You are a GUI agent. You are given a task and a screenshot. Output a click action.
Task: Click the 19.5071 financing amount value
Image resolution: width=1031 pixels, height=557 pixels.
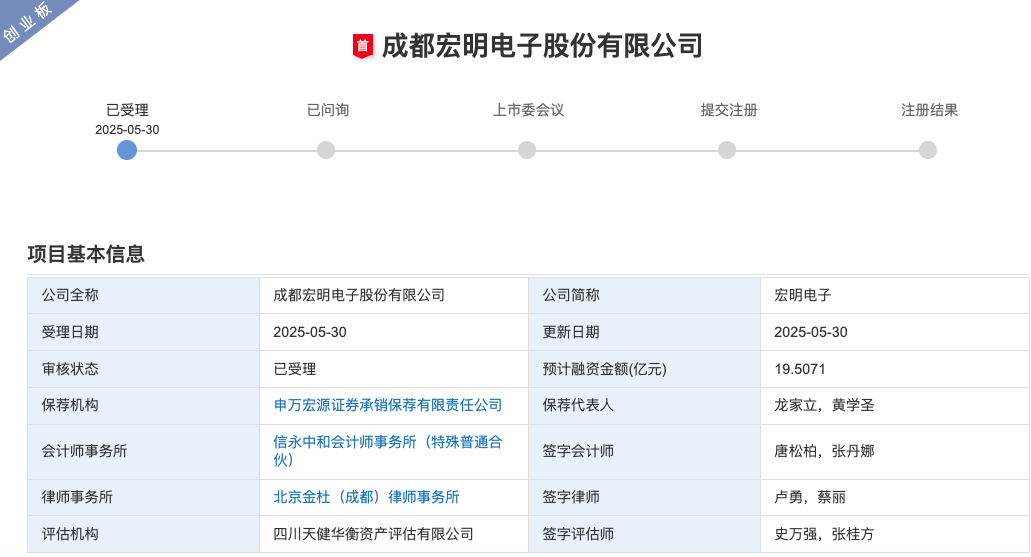[800, 369]
